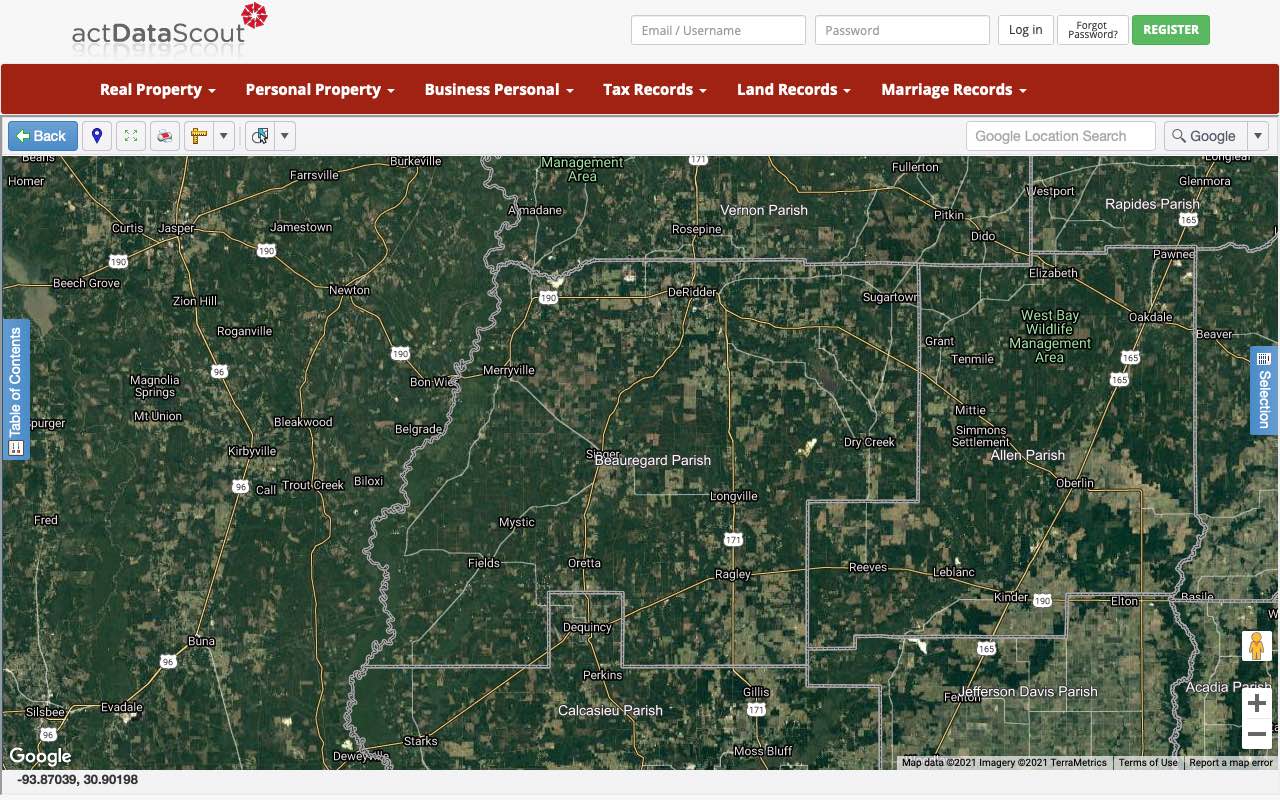This screenshot has height=800, width=1280.
Task: Select the yellow ruler measure tool
Action: (198, 136)
